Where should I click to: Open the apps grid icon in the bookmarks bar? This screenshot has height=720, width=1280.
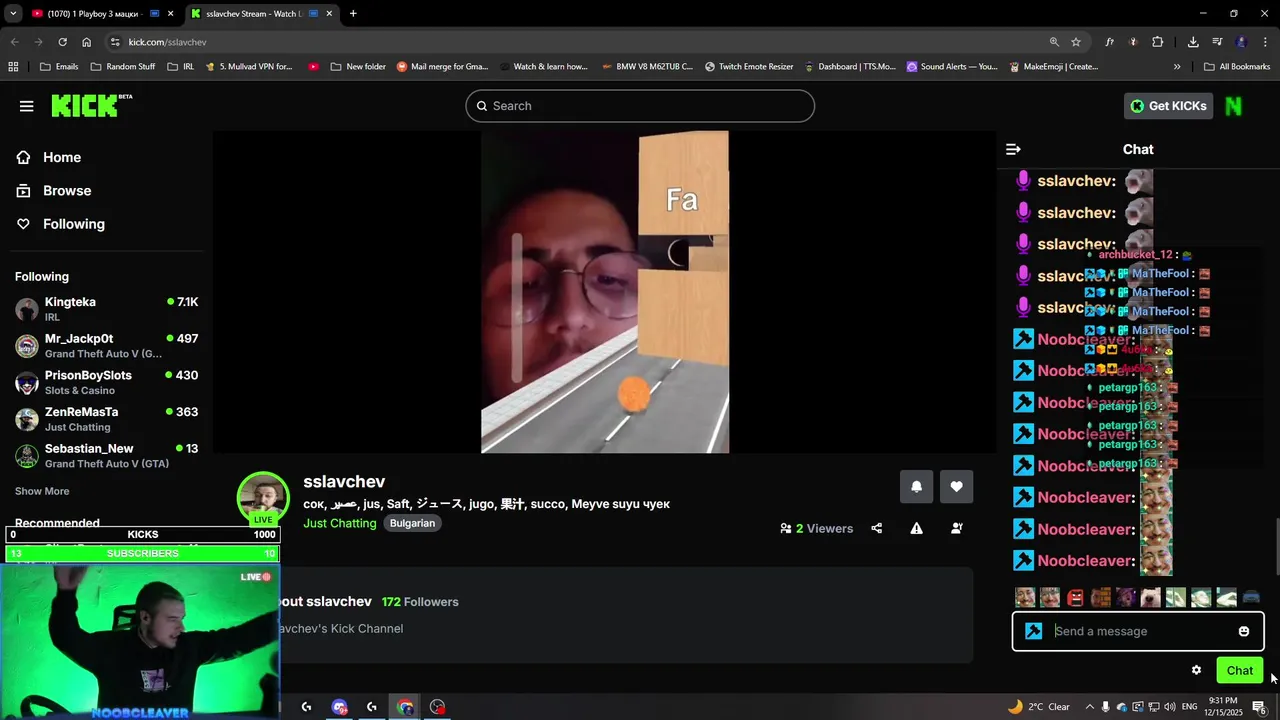click(13, 67)
